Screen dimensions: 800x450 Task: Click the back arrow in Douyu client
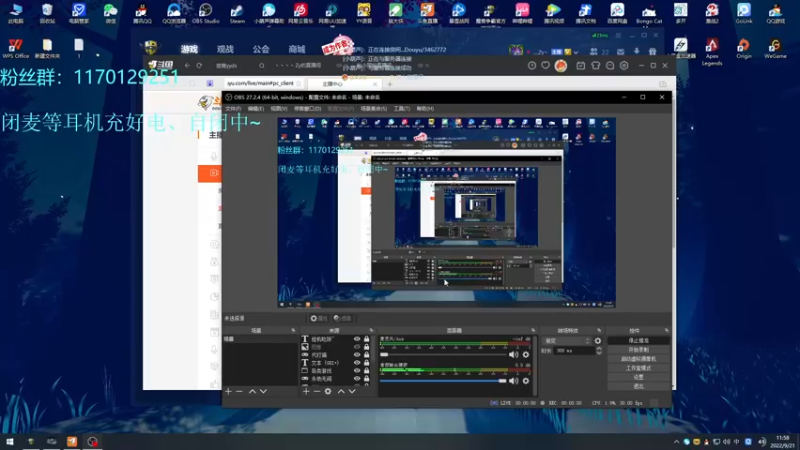pyautogui.click(x=187, y=66)
